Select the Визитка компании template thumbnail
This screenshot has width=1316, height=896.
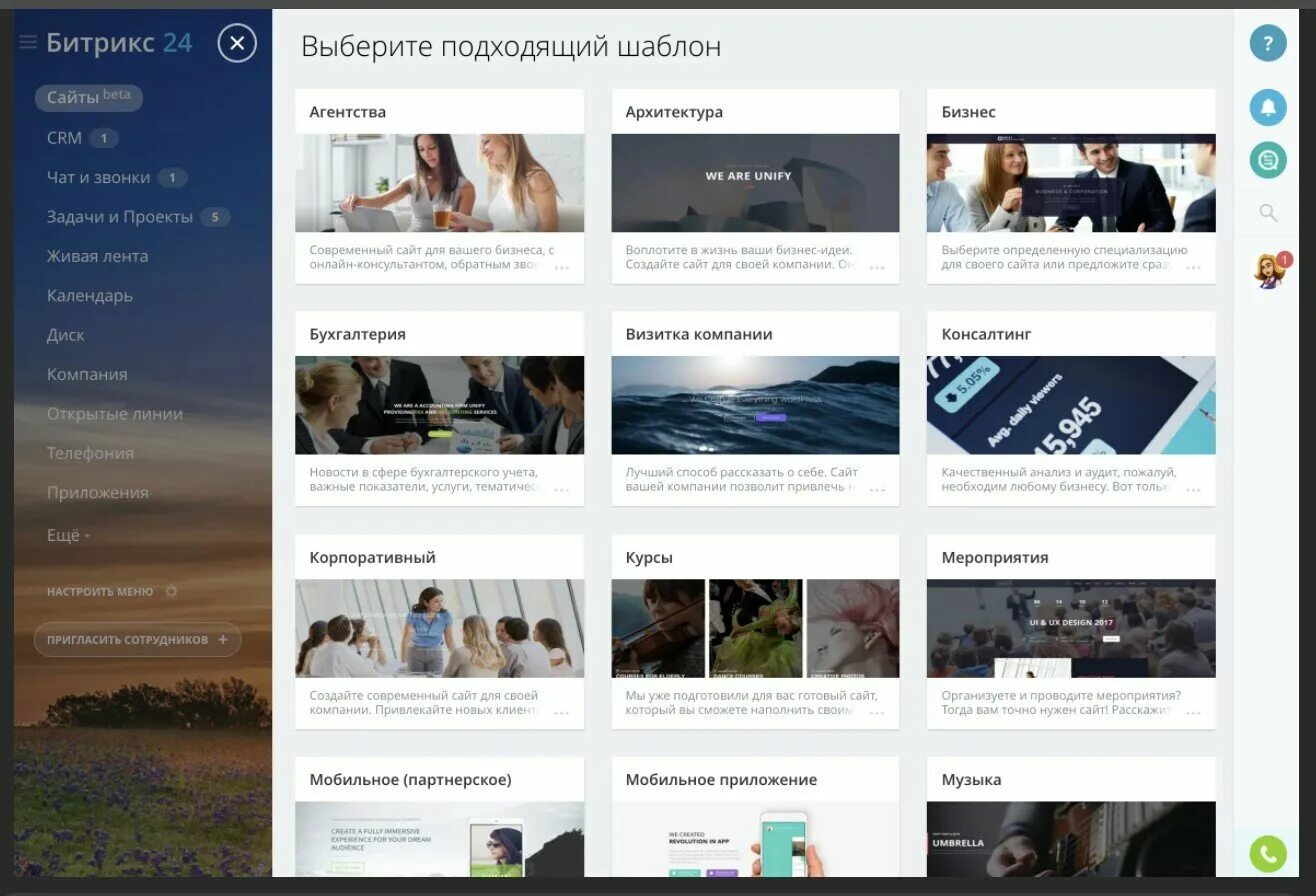755,405
